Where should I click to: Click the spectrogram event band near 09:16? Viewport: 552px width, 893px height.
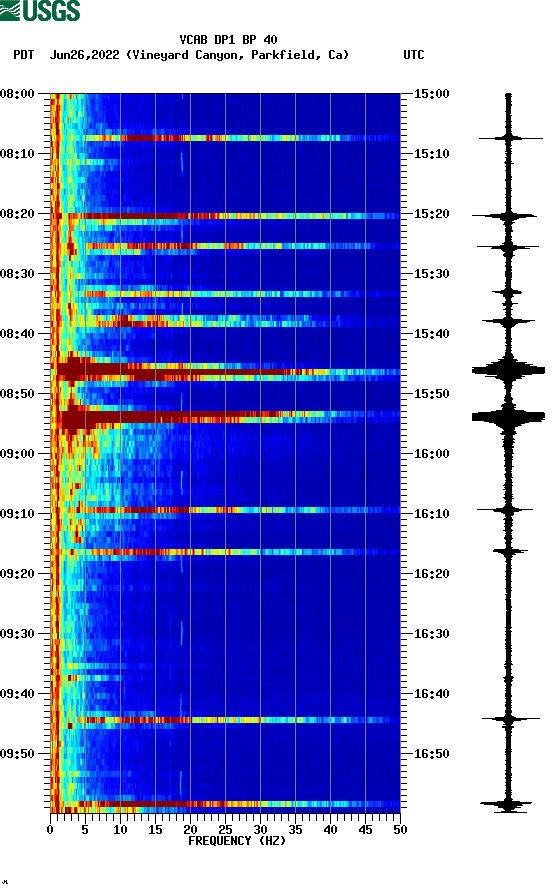point(226,552)
